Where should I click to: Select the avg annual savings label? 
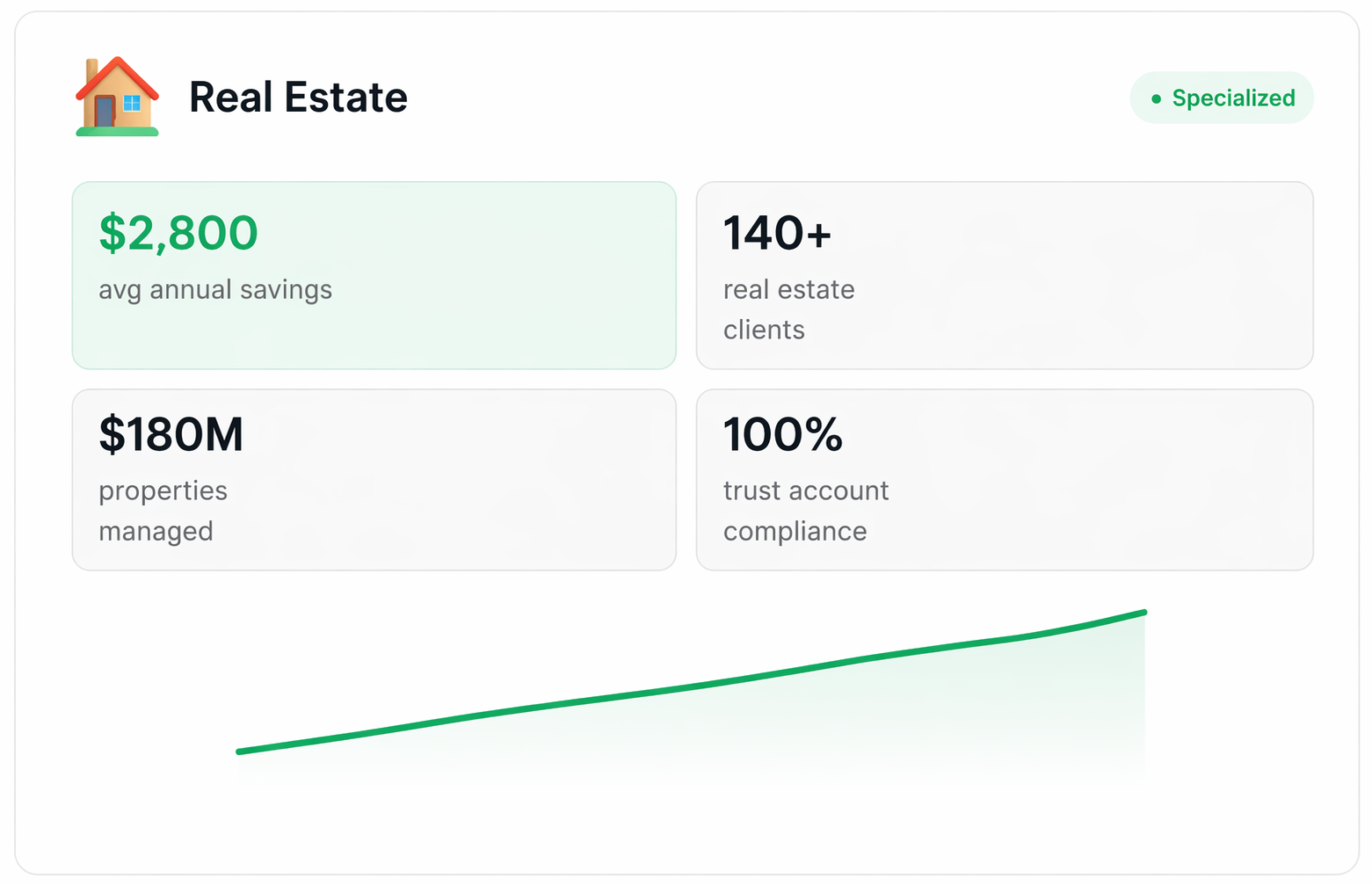click(215, 290)
